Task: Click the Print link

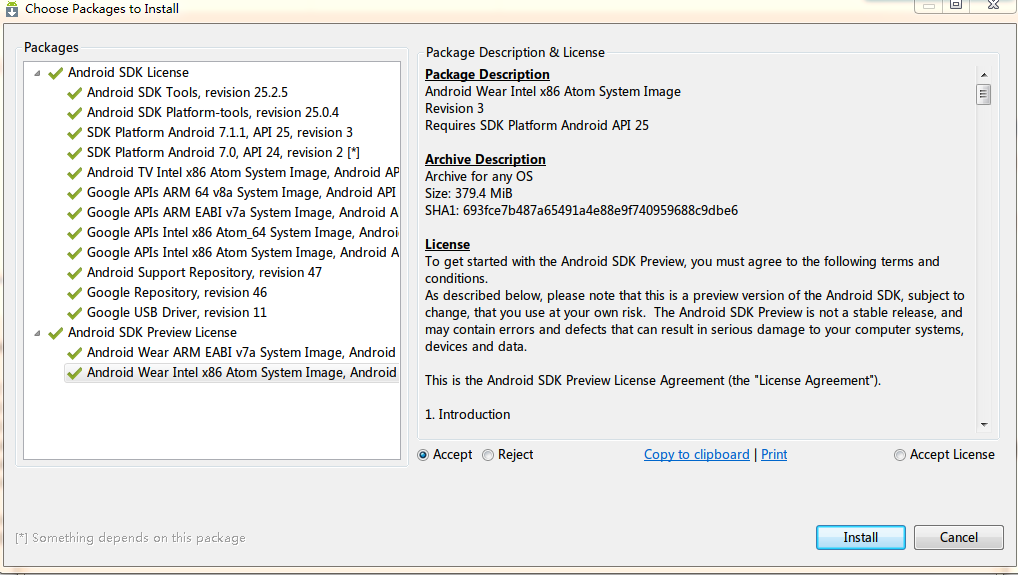Action: click(x=774, y=454)
